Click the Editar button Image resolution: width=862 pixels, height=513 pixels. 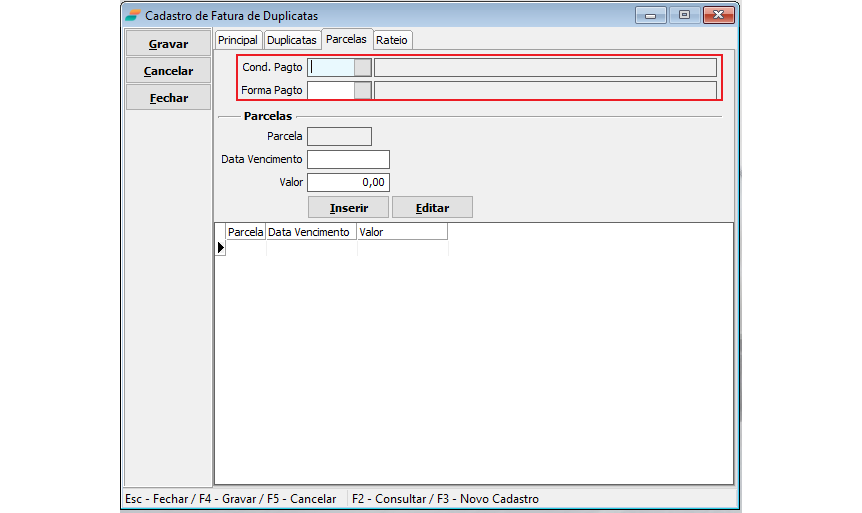(432, 208)
